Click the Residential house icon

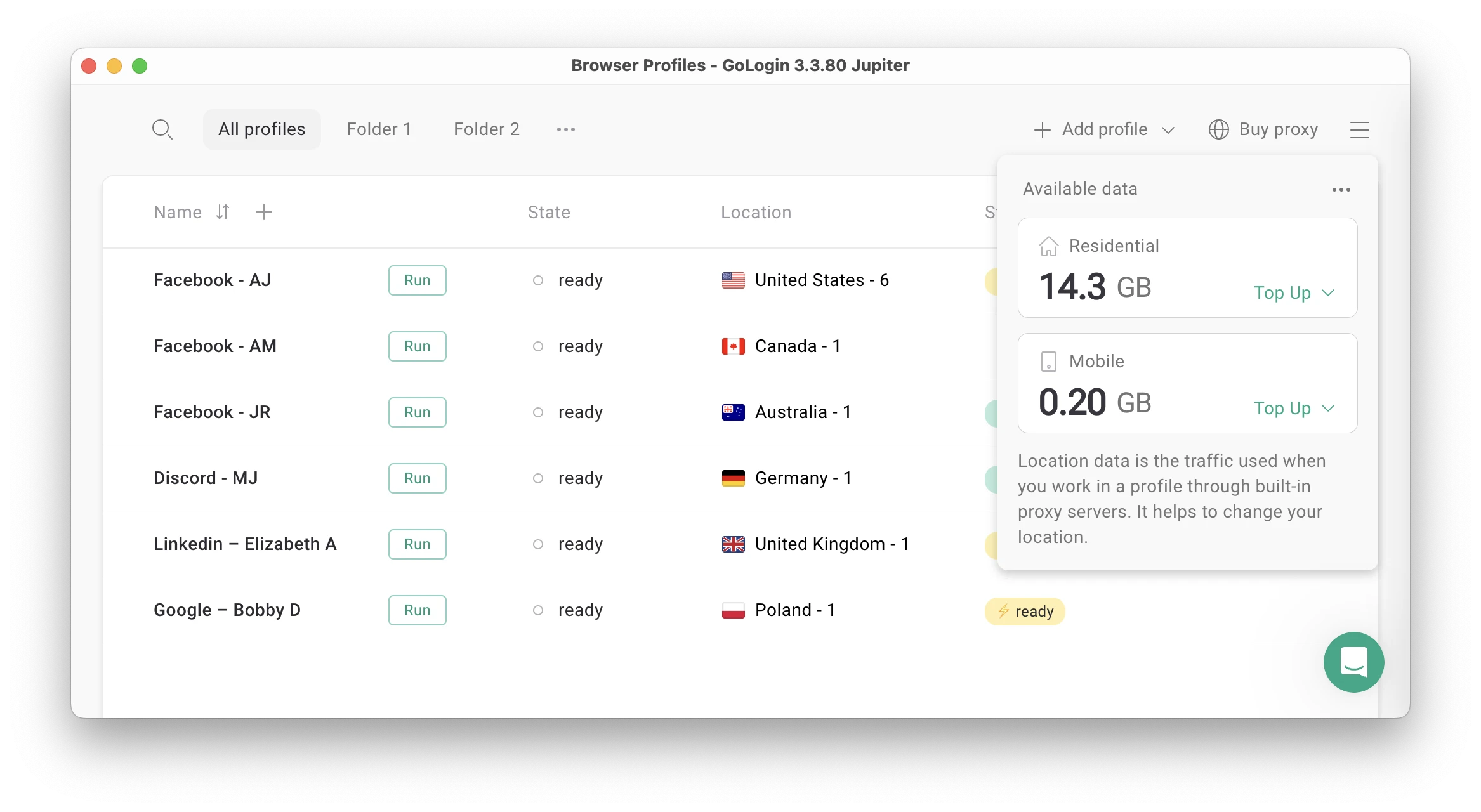pos(1048,246)
